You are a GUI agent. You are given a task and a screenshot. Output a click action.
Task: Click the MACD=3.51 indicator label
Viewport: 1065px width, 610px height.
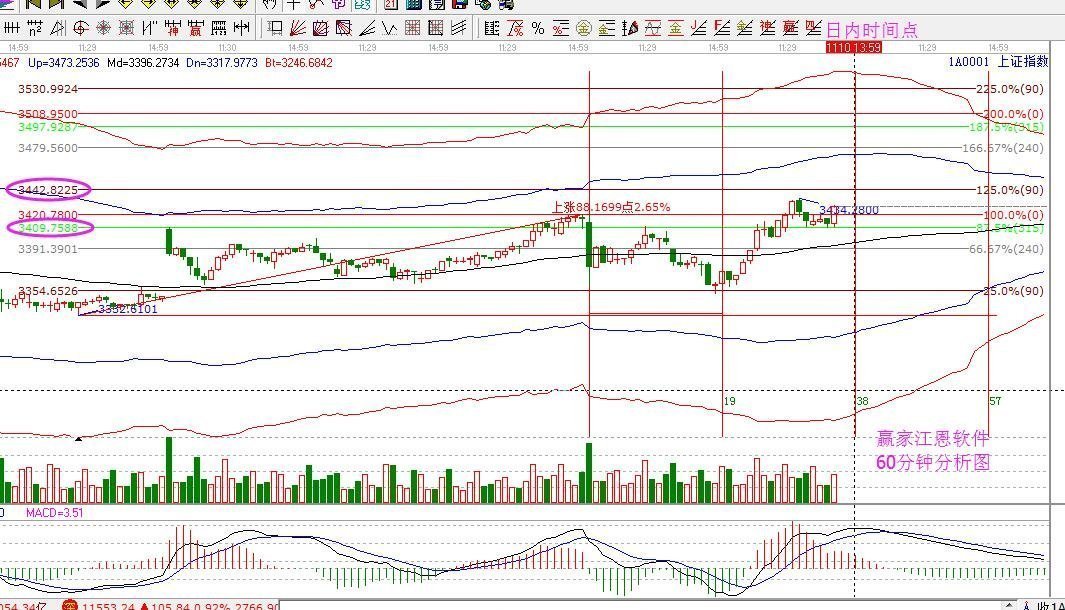coord(54,512)
